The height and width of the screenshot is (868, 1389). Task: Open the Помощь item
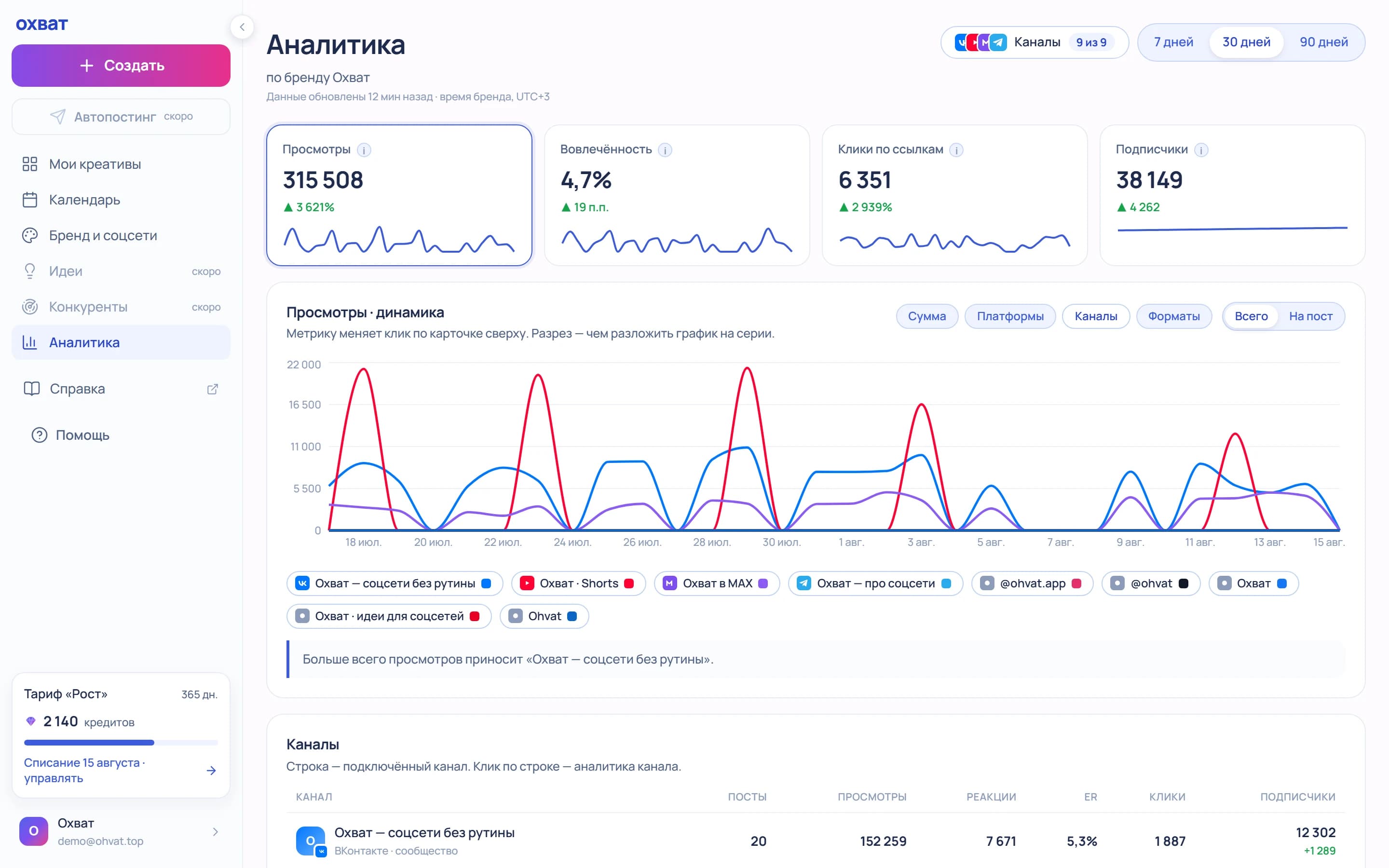[x=121, y=435]
